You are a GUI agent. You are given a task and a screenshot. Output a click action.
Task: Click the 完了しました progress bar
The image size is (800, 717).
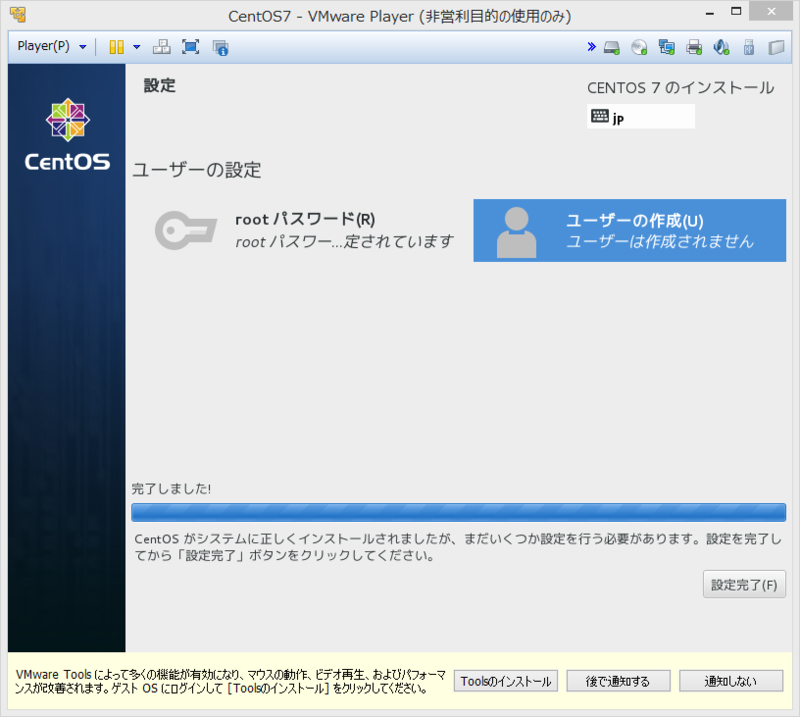[459, 510]
